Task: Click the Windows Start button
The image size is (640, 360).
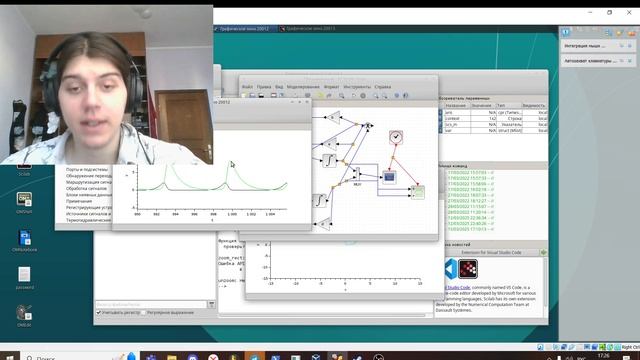Action: 10,357
